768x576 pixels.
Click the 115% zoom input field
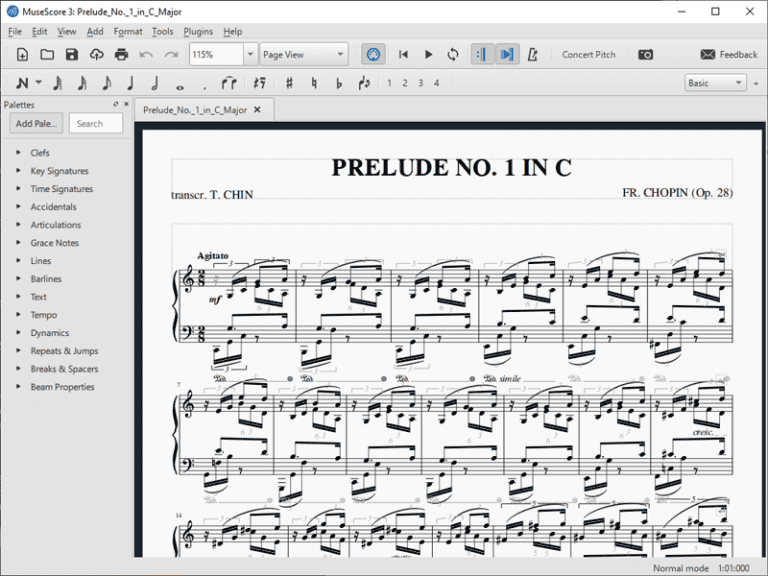pos(216,54)
